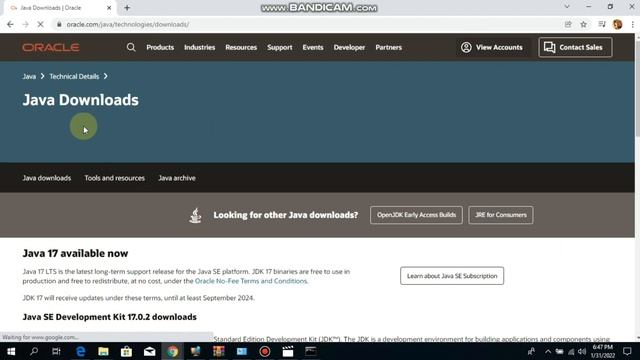640x360 pixels.
Task: Open the Products menu
Action: (x=160, y=47)
